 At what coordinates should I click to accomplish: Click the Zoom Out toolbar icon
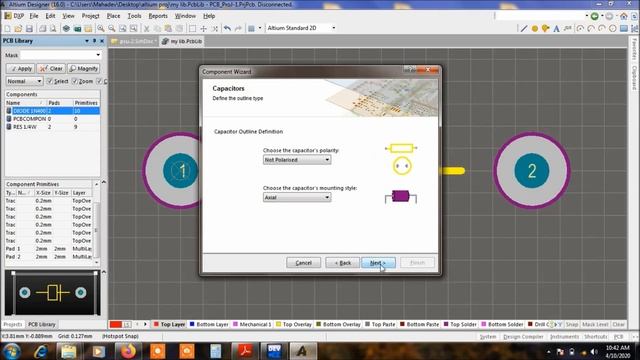tap(111, 29)
